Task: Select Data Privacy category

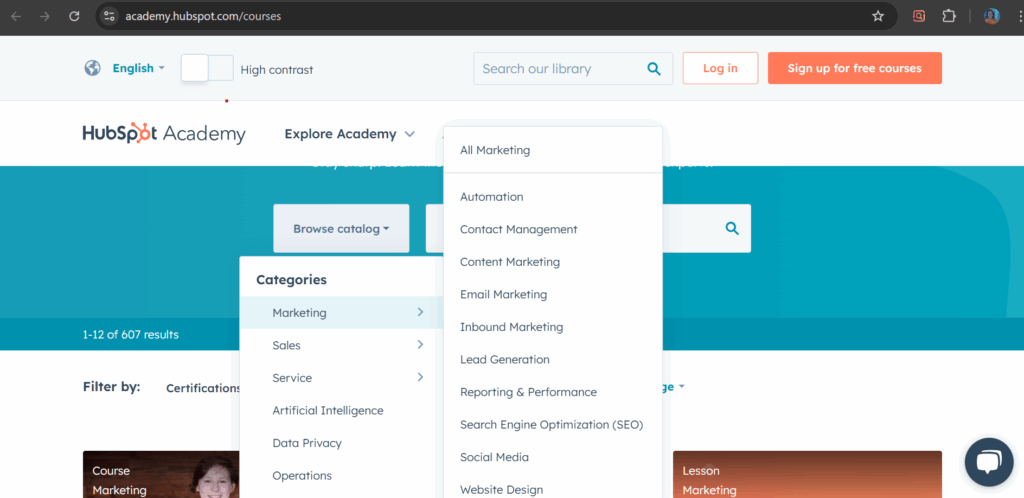Action: coord(307,443)
